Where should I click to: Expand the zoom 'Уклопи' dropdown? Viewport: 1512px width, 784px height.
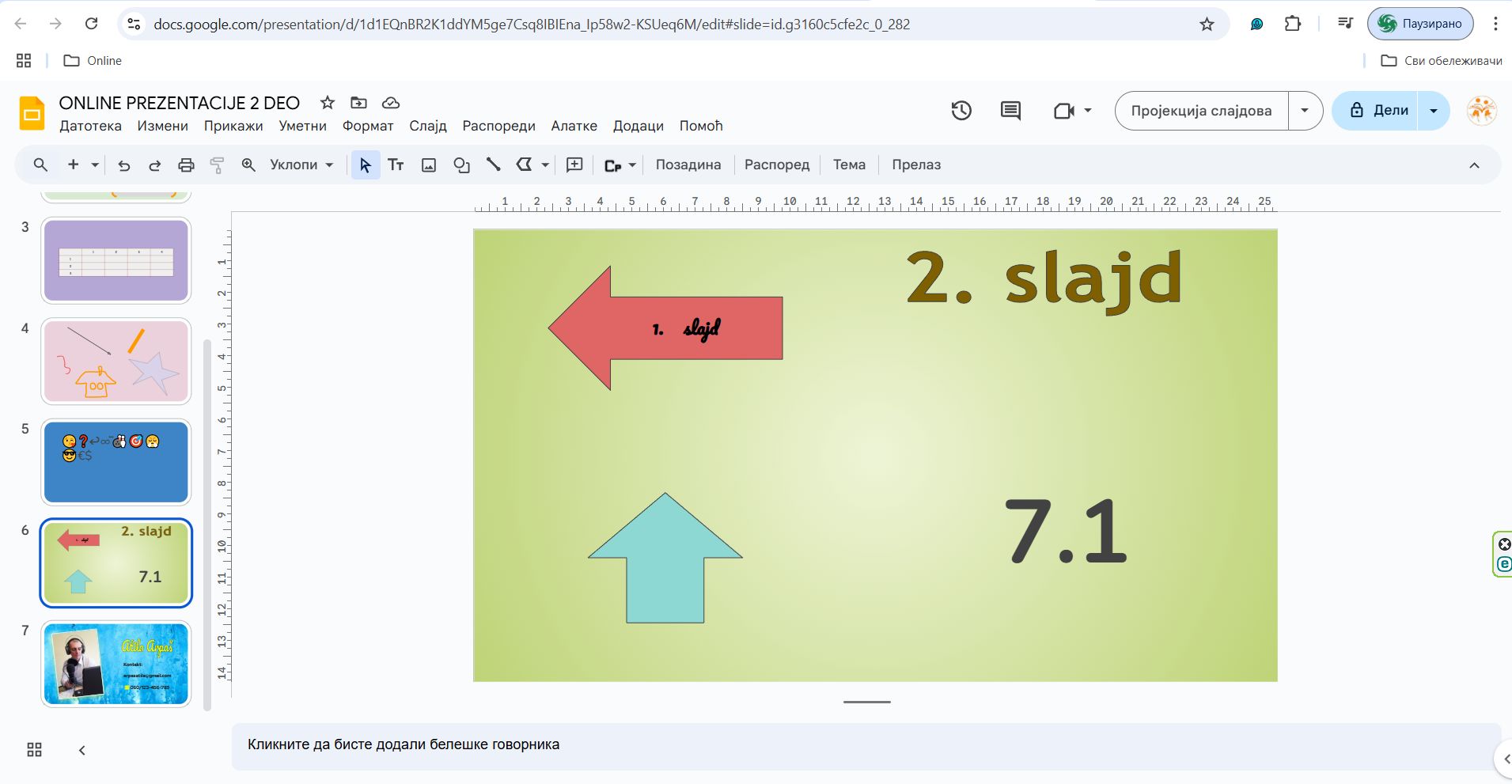301,165
